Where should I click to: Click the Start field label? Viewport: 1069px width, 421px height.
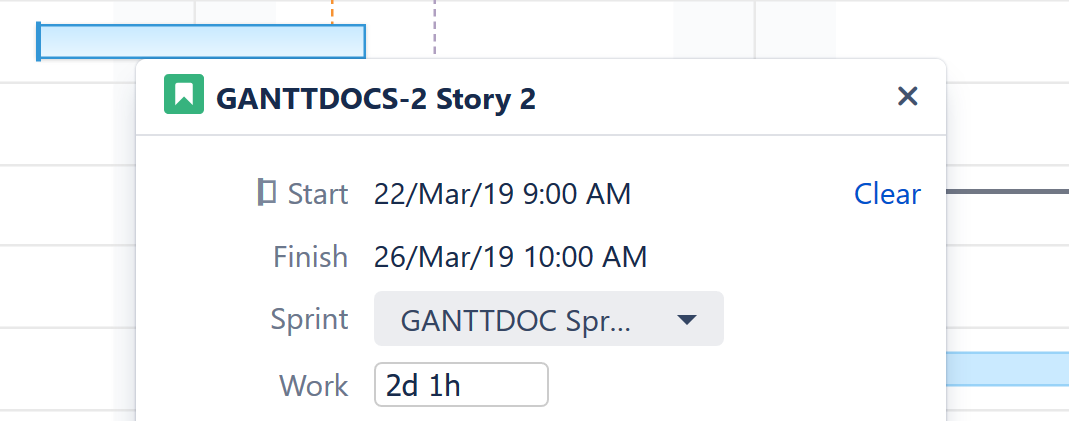[x=318, y=194]
